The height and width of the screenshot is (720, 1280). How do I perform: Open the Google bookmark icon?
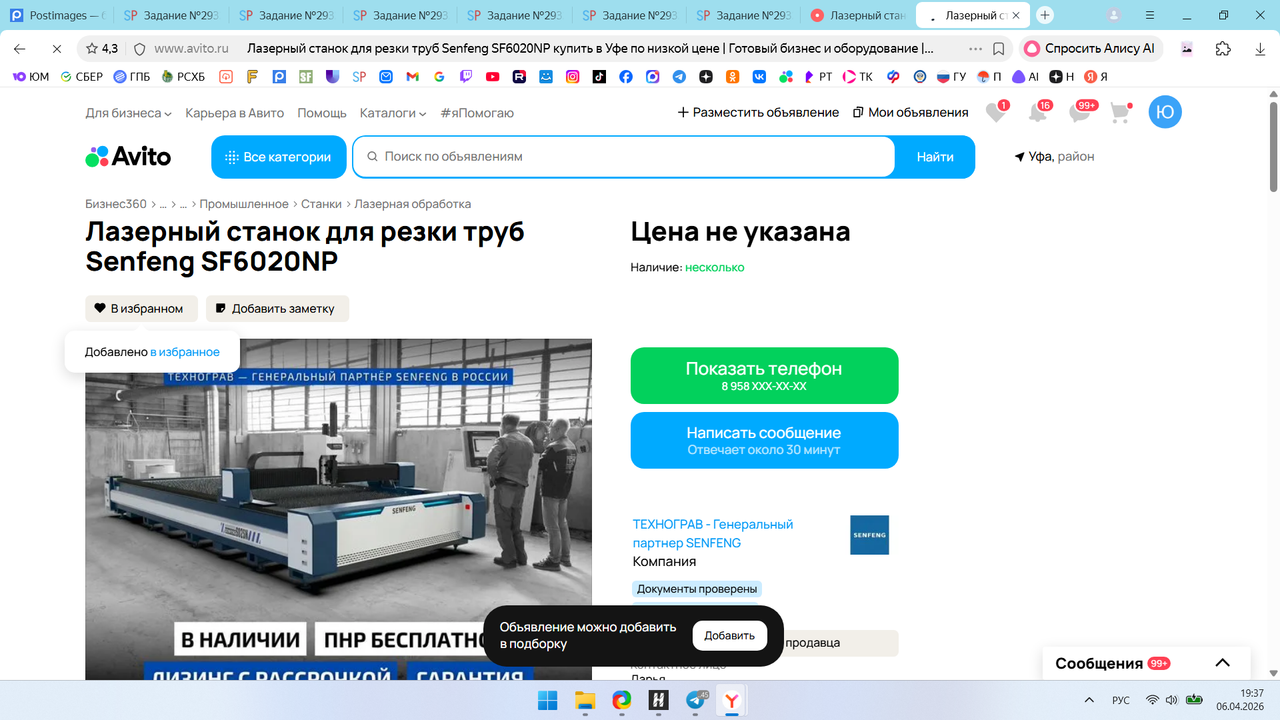pos(440,76)
